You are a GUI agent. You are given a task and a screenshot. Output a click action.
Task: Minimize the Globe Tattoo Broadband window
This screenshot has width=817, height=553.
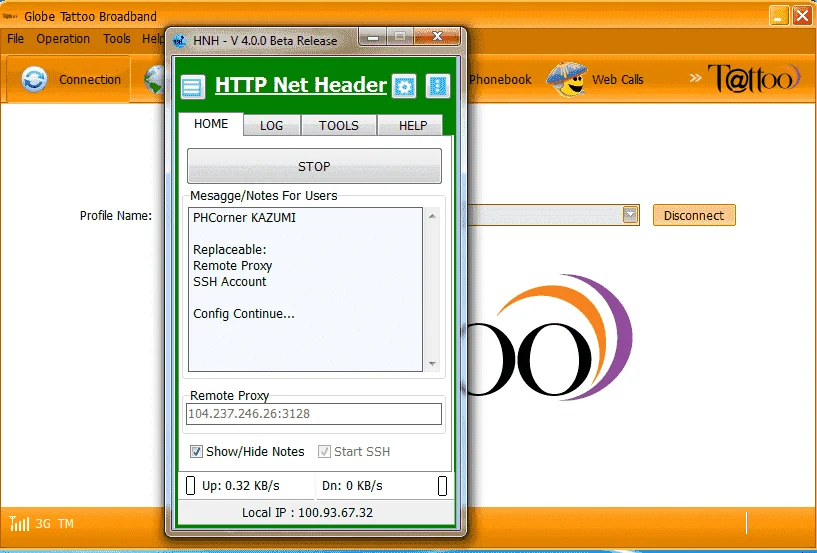pos(779,16)
